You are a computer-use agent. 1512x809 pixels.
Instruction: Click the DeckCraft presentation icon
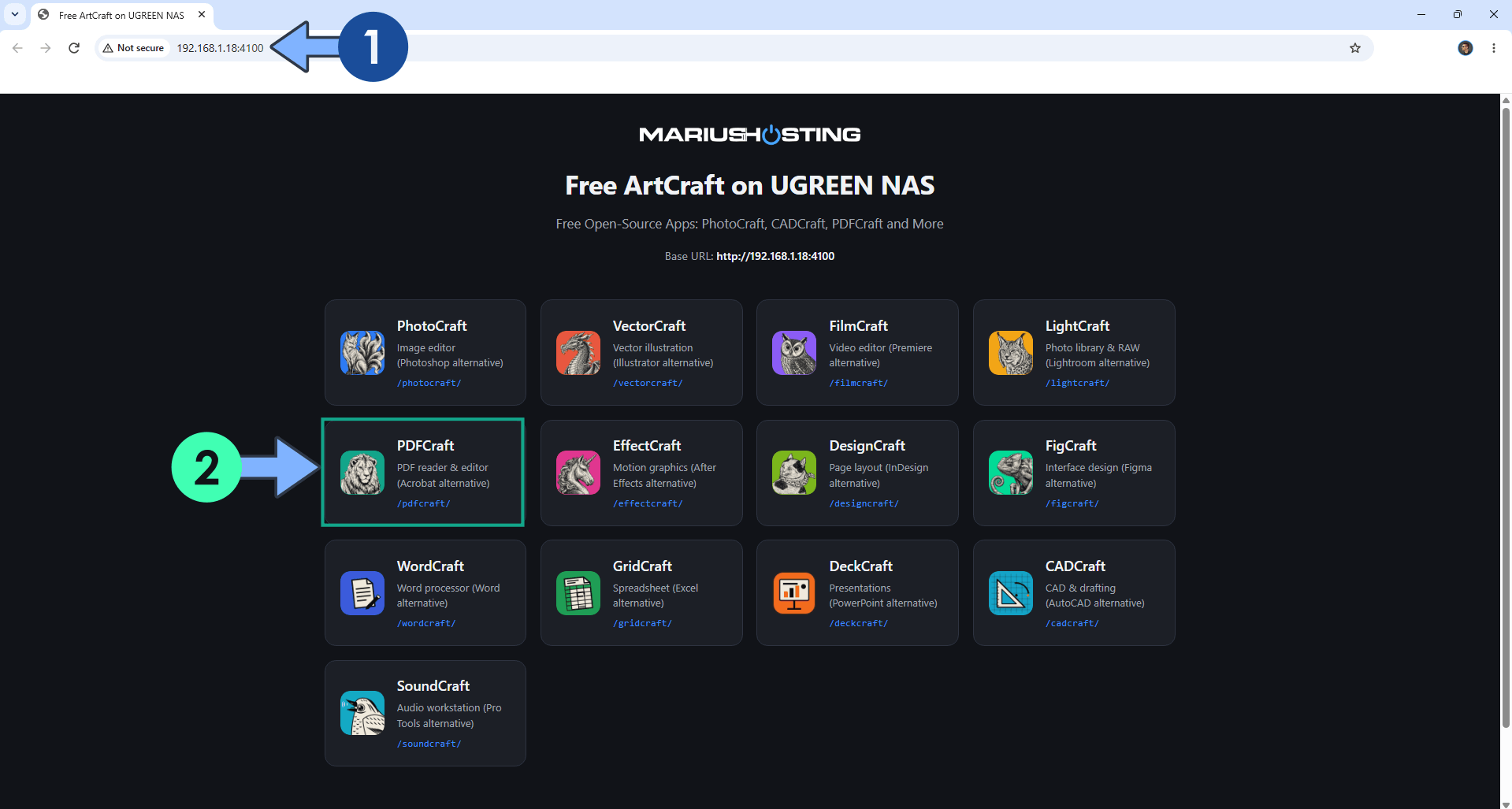coord(794,593)
